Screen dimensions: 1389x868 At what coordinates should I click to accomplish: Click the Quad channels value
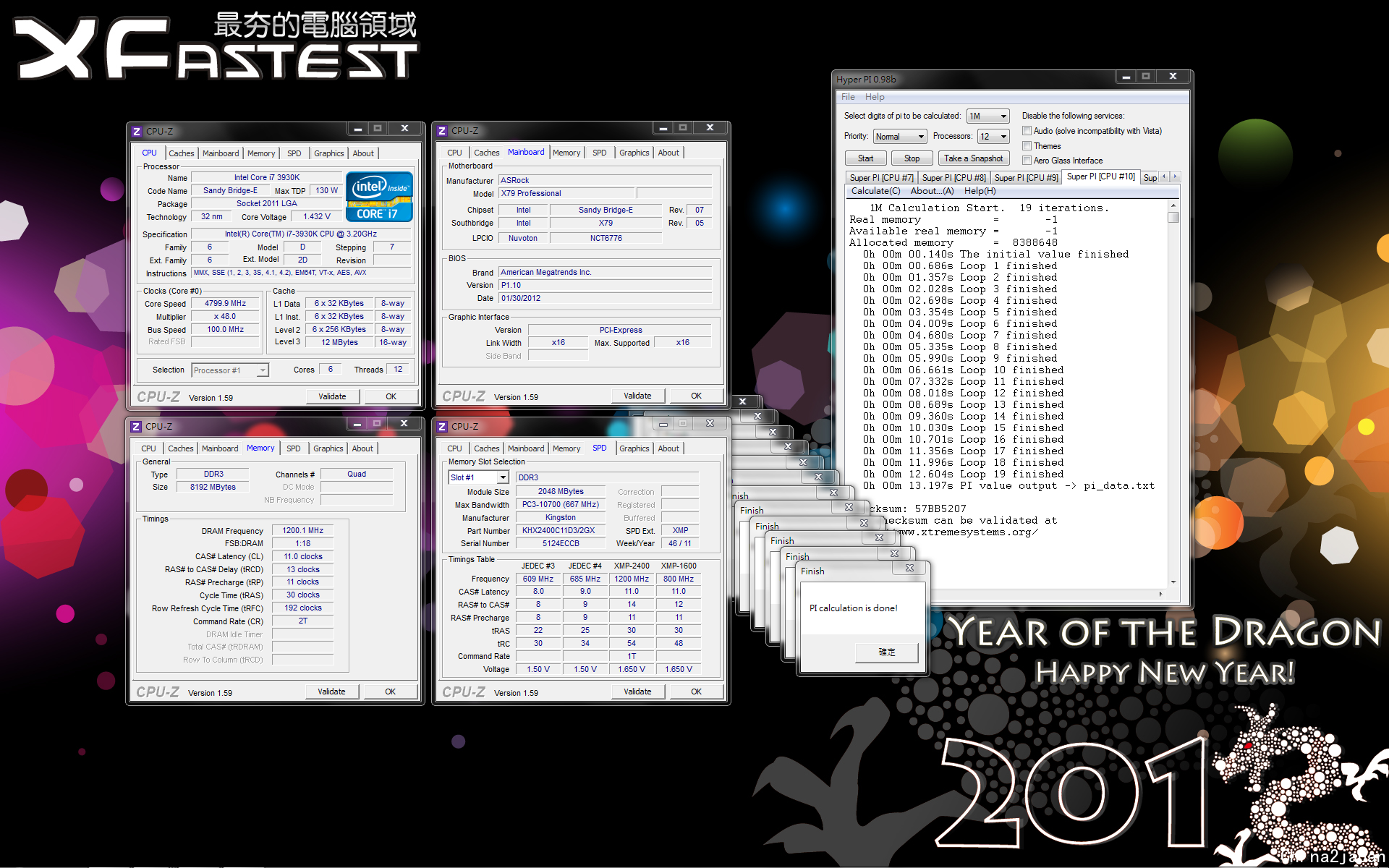[x=357, y=475]
